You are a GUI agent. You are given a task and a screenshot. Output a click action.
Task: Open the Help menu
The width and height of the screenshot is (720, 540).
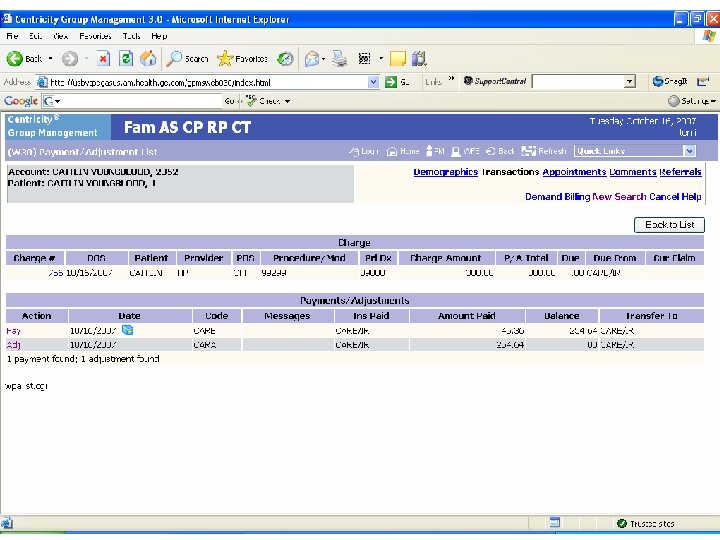pyautogui.click(x=159, y=36)
